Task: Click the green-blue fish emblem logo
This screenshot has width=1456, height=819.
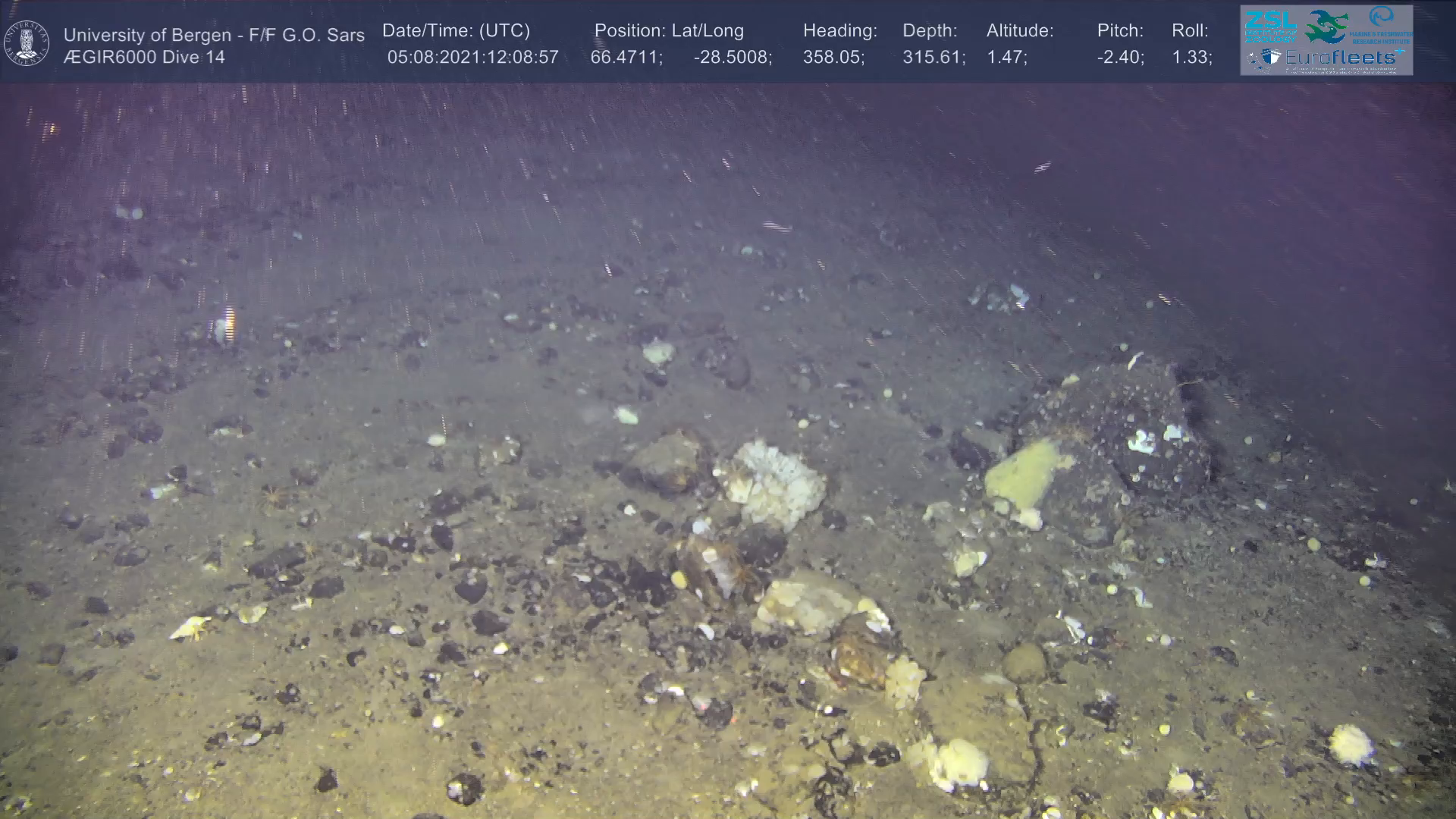Action: pos(1327,27)
